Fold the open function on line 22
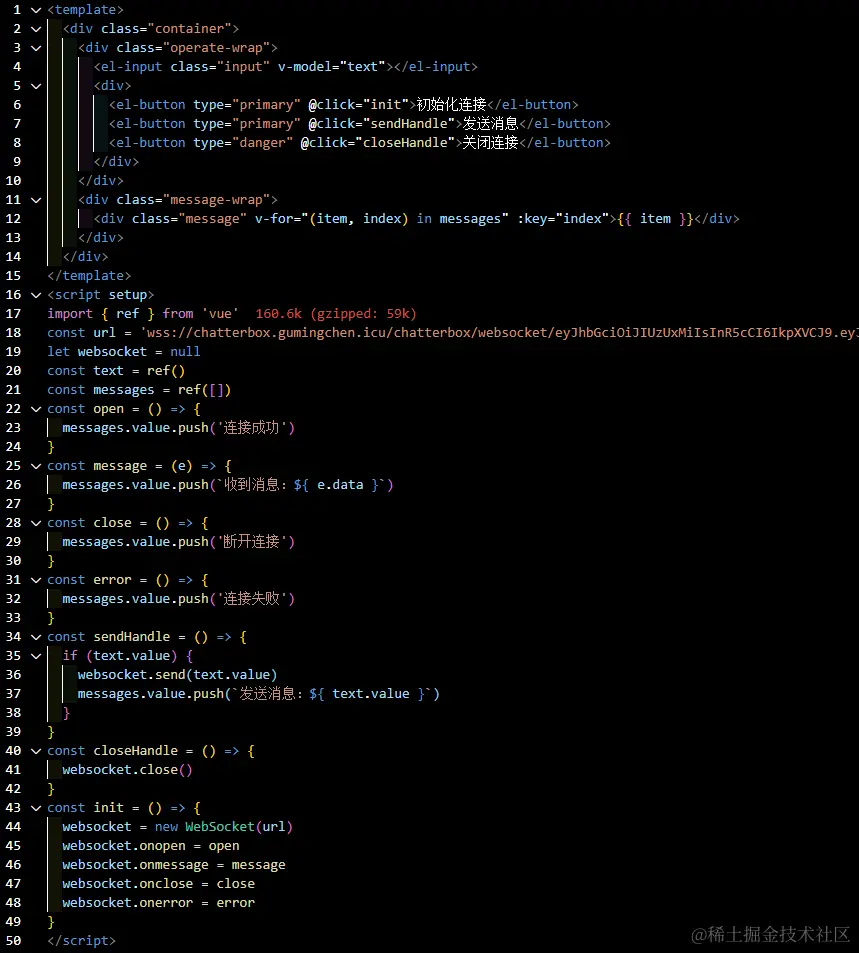Image resolution: width=859 pixels, height=953 pixels. point(36,408)
